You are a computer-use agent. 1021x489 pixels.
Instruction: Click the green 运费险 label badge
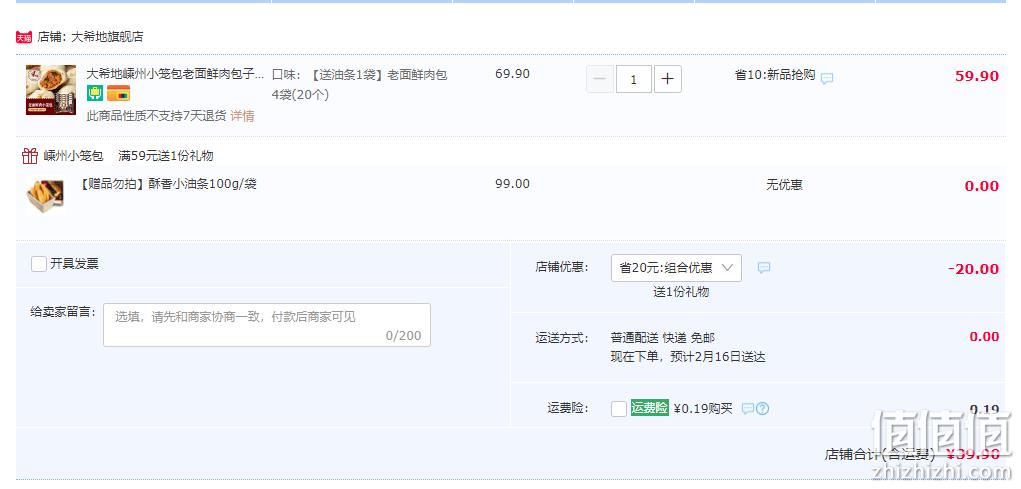pos(650,408)
